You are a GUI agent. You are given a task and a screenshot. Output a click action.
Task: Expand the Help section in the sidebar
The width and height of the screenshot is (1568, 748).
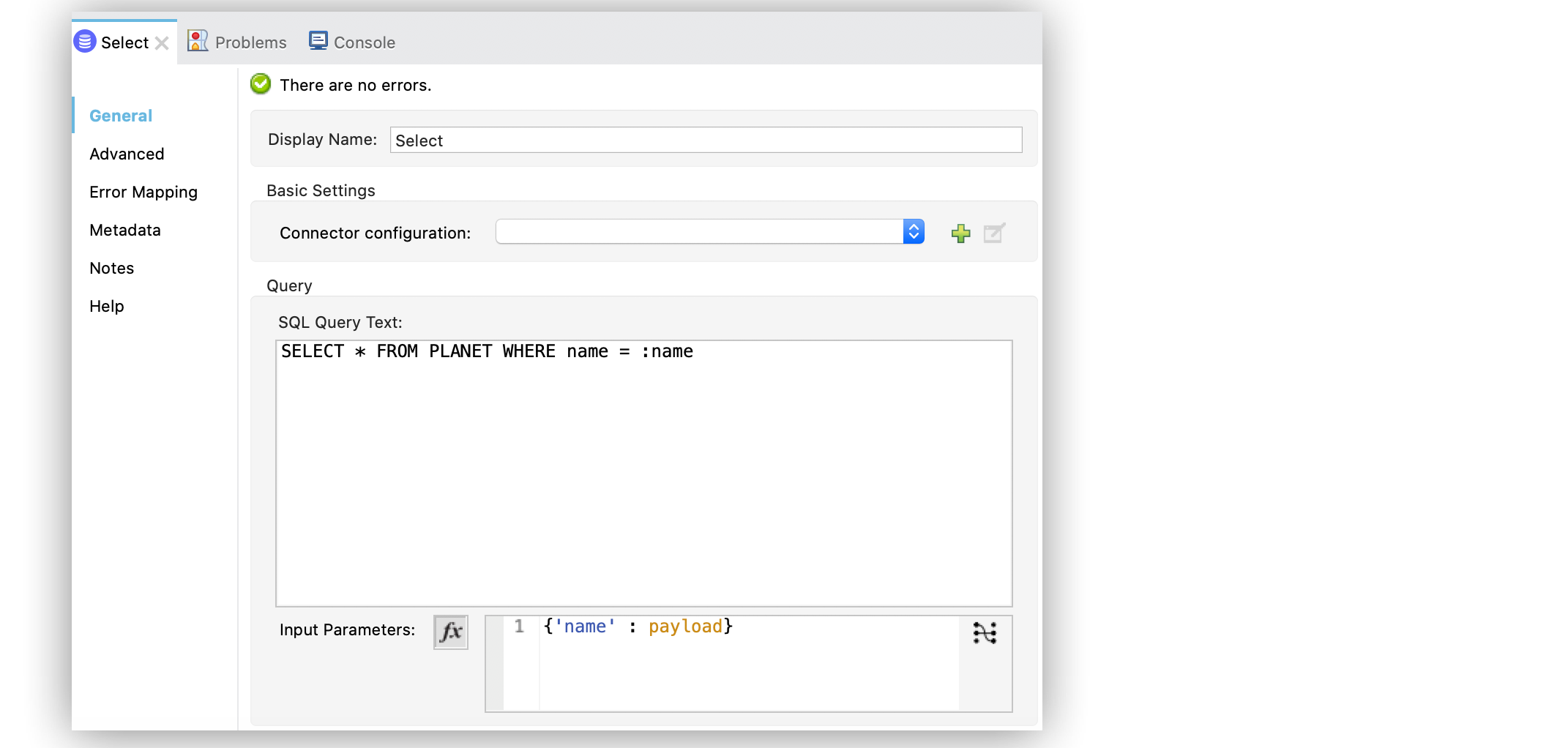[x=106, y=306]
